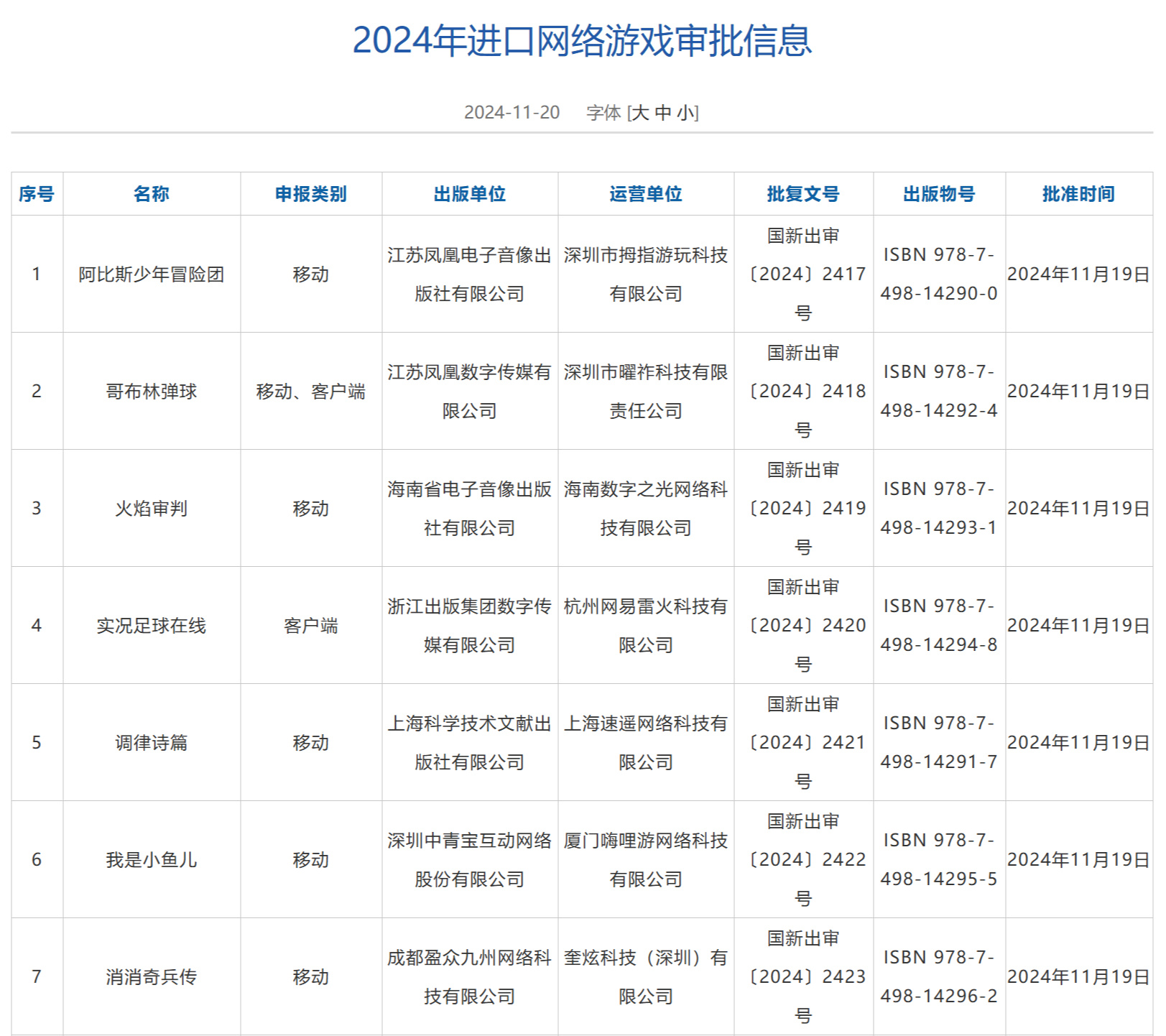Image resolution: width=1166 pixels, height=1036 pixels.
Task: Click category cell 移动、客户端
Action: 311,392
